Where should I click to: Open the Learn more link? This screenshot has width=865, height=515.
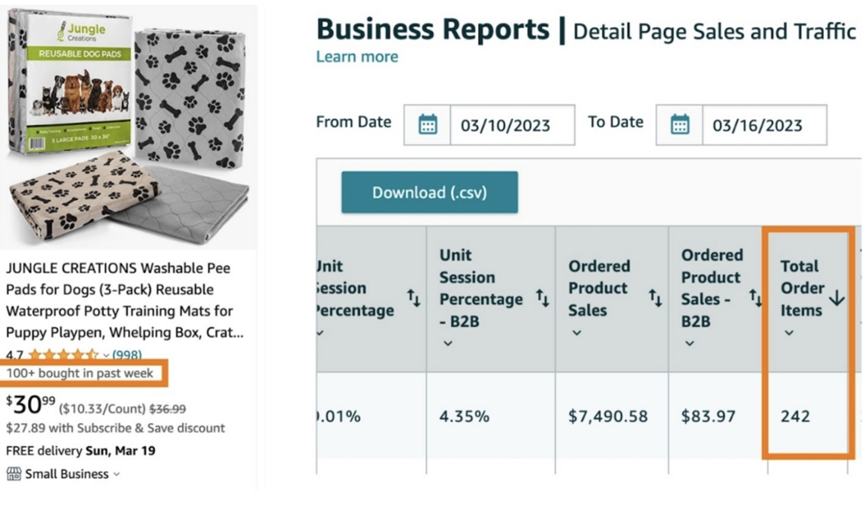pyautogui.click(x=357, y=57)
